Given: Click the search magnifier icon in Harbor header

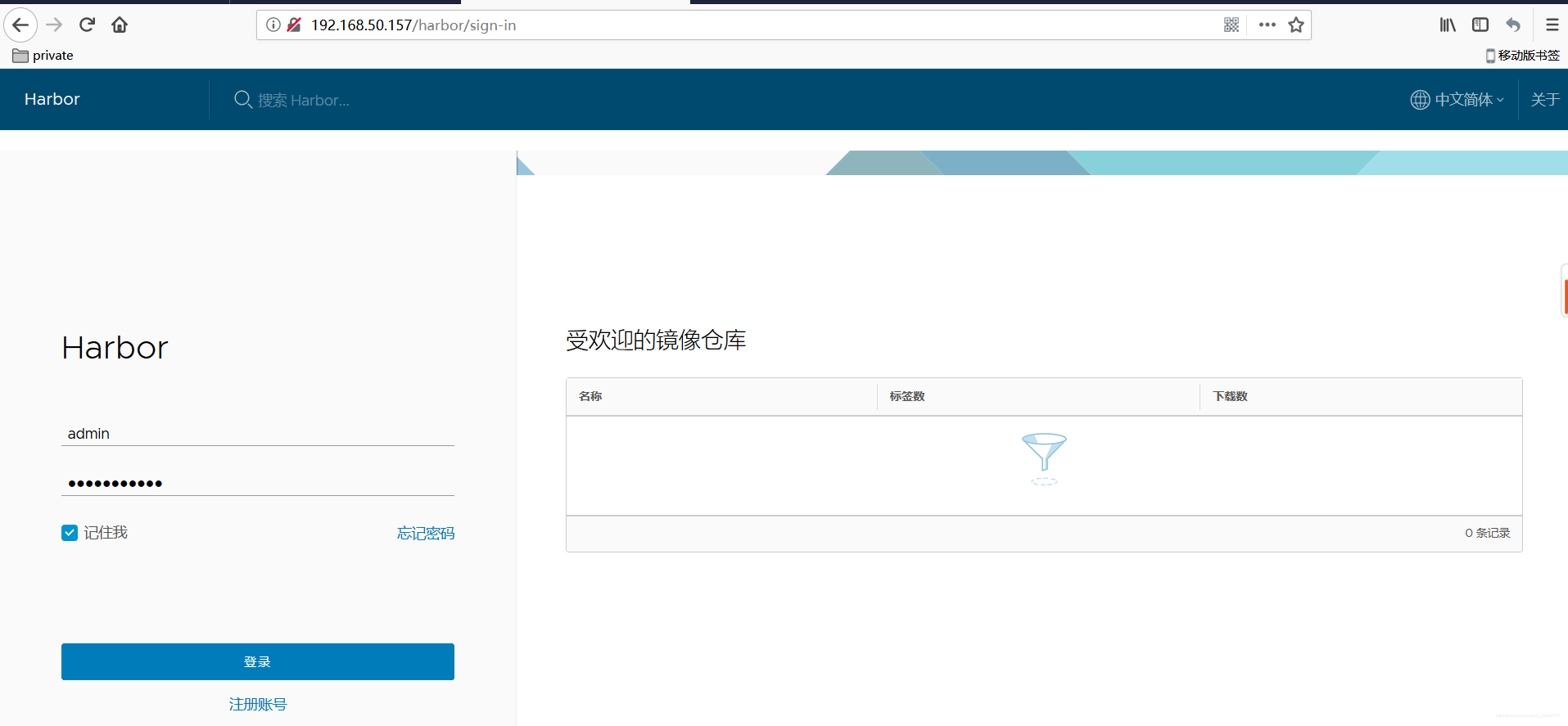Looking at the screenshot, I should 243,99.
